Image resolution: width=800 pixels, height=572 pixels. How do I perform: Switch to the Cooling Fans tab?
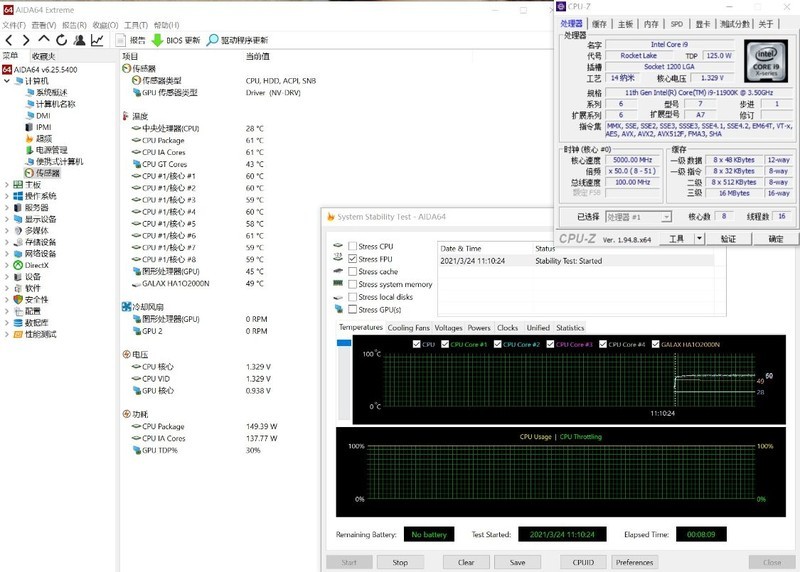coord(408,328)
